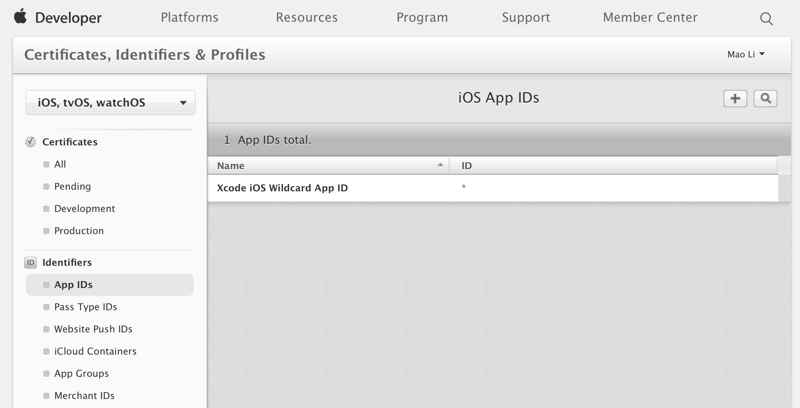800x408 pixels.
Task: Click the Apple logo icon
Action: click(19, 17)
